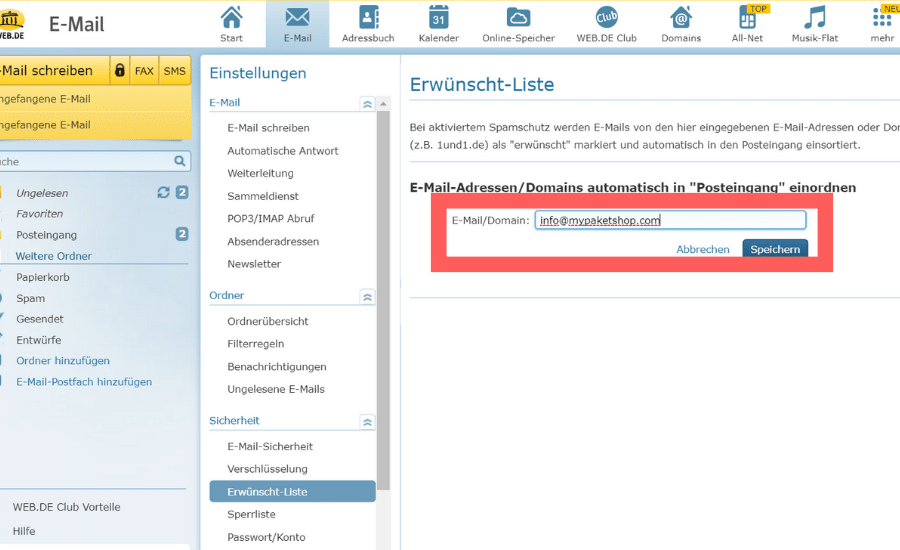Click the settings list scrollbar
Screen dimensions: 900x550
pos(384,300)
